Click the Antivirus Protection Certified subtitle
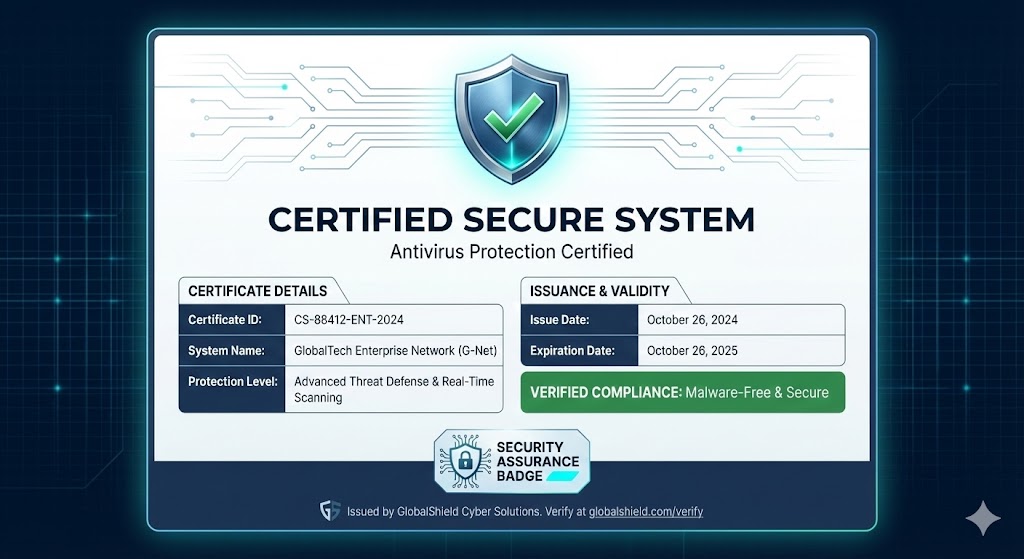 [x=511, y=251]
